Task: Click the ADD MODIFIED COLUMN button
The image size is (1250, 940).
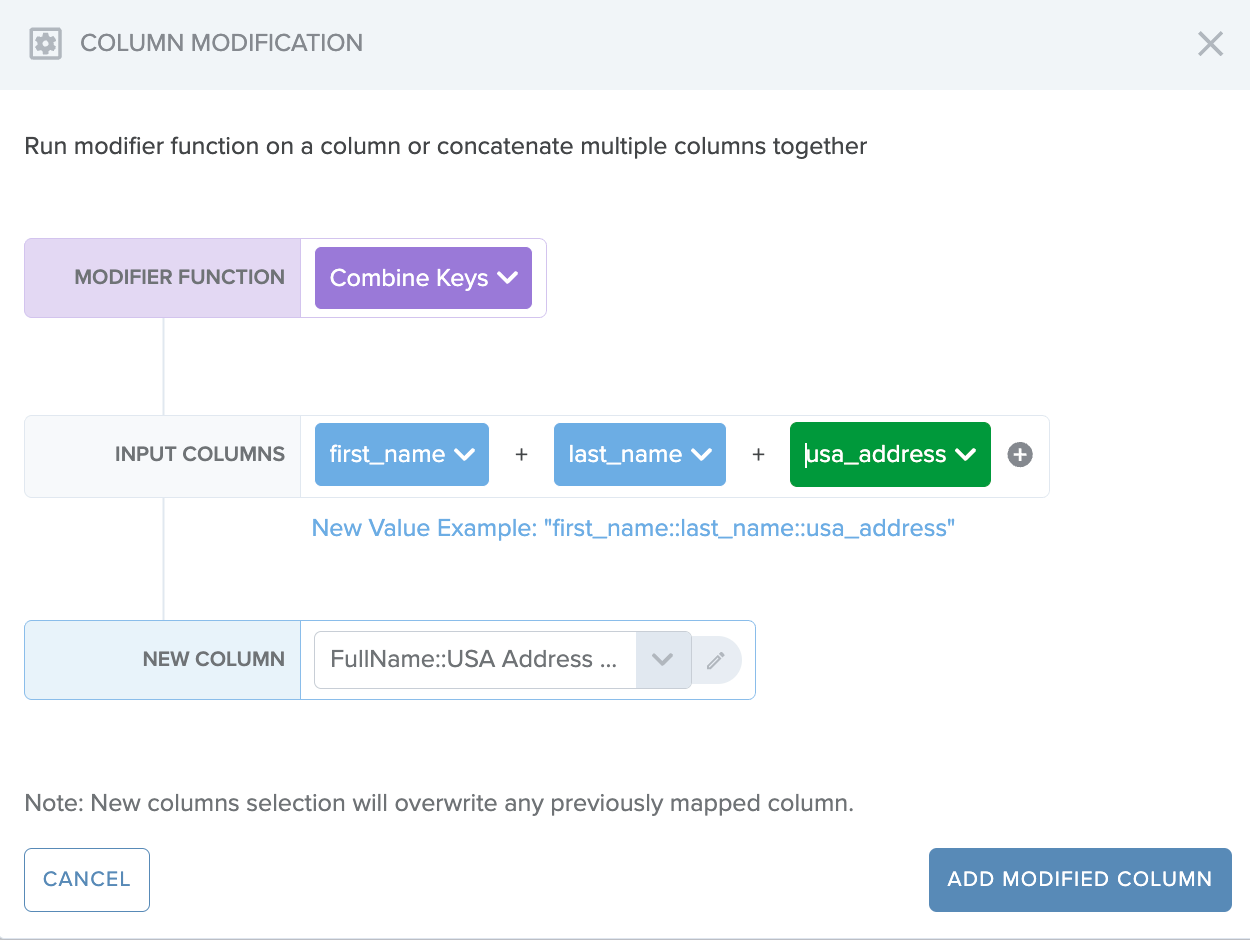Action: tap(1079, 879)
